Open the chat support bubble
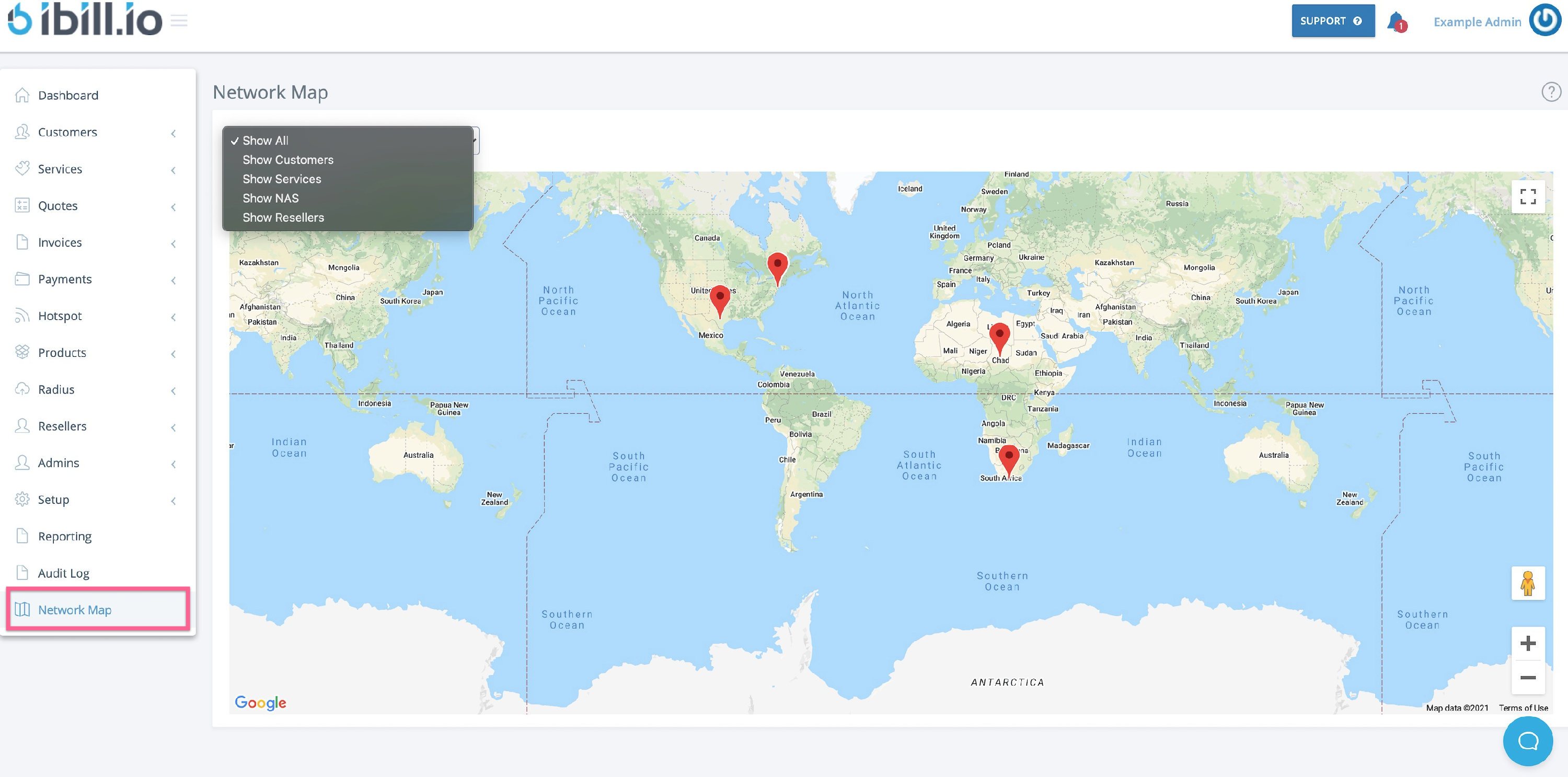The image size is (1568, 777). (1527, 741)
